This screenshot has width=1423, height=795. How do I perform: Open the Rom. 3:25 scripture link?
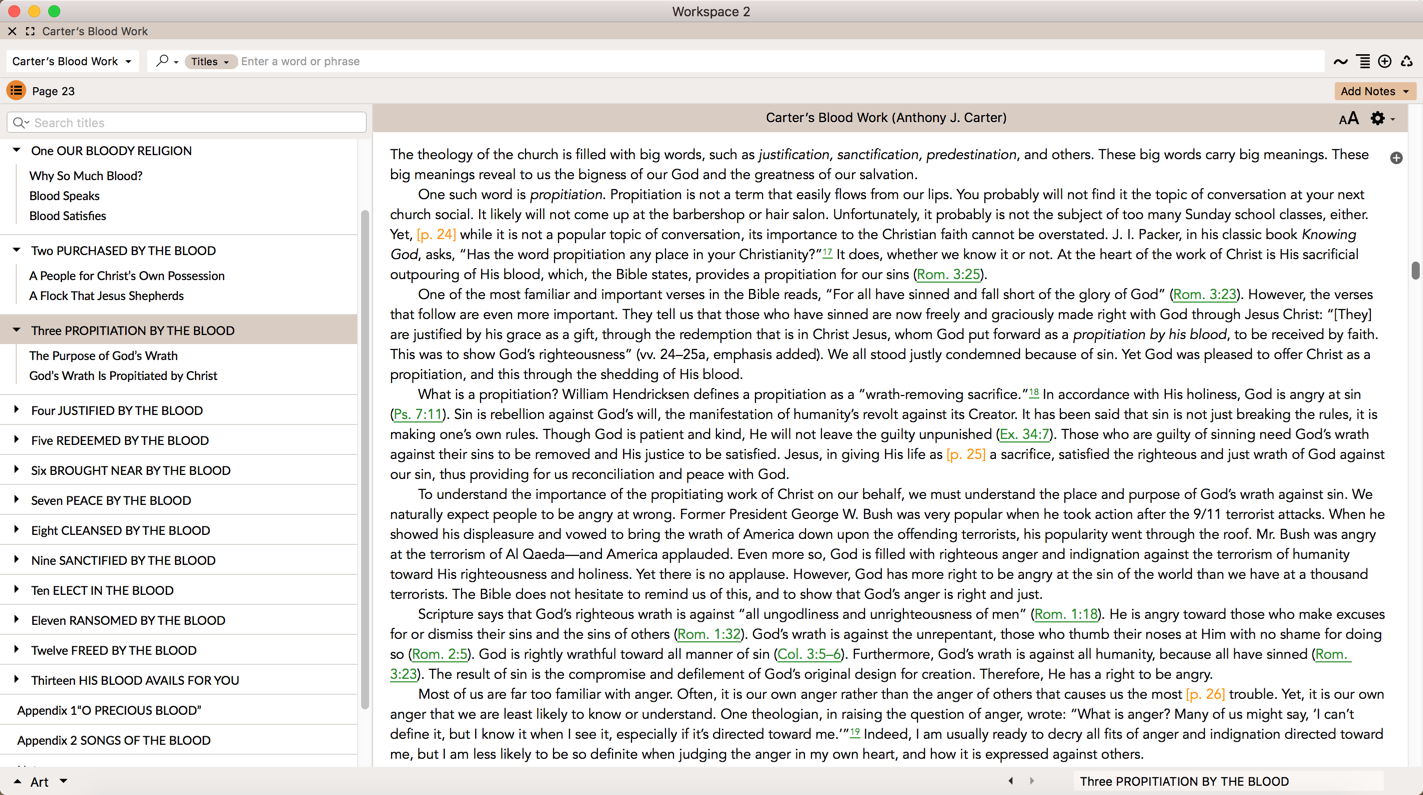point(948,274)
